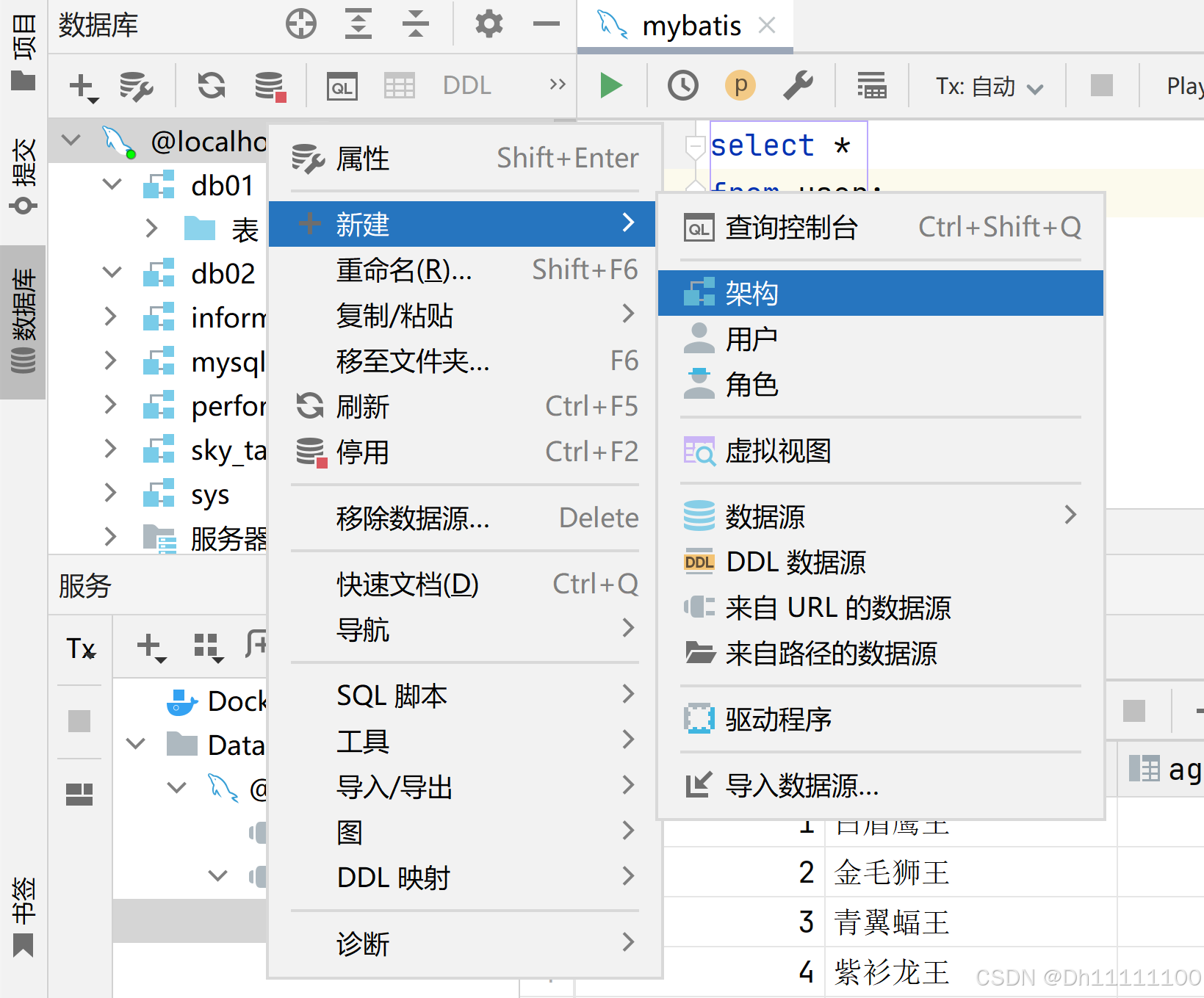
Task: Click the table editor grid icon
Action: (x=400, y=87)
